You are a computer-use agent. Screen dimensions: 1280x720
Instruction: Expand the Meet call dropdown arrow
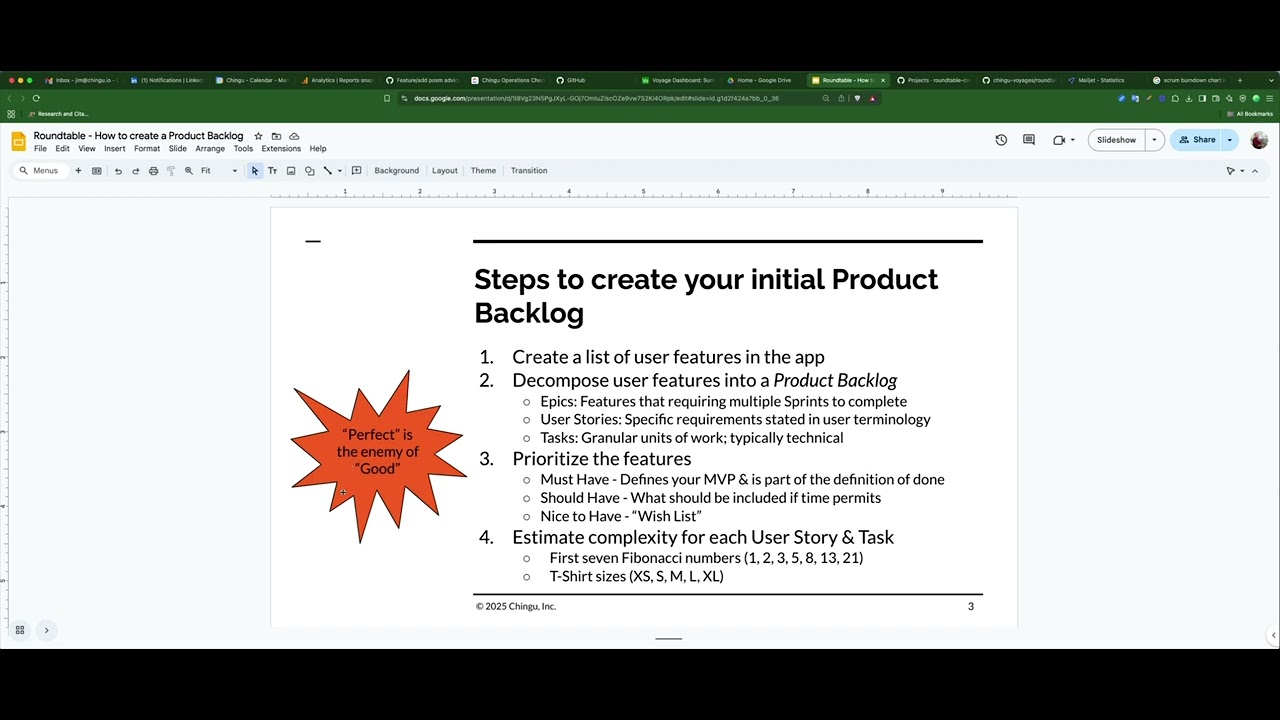pyautogui.click(x=1073, y=140)
